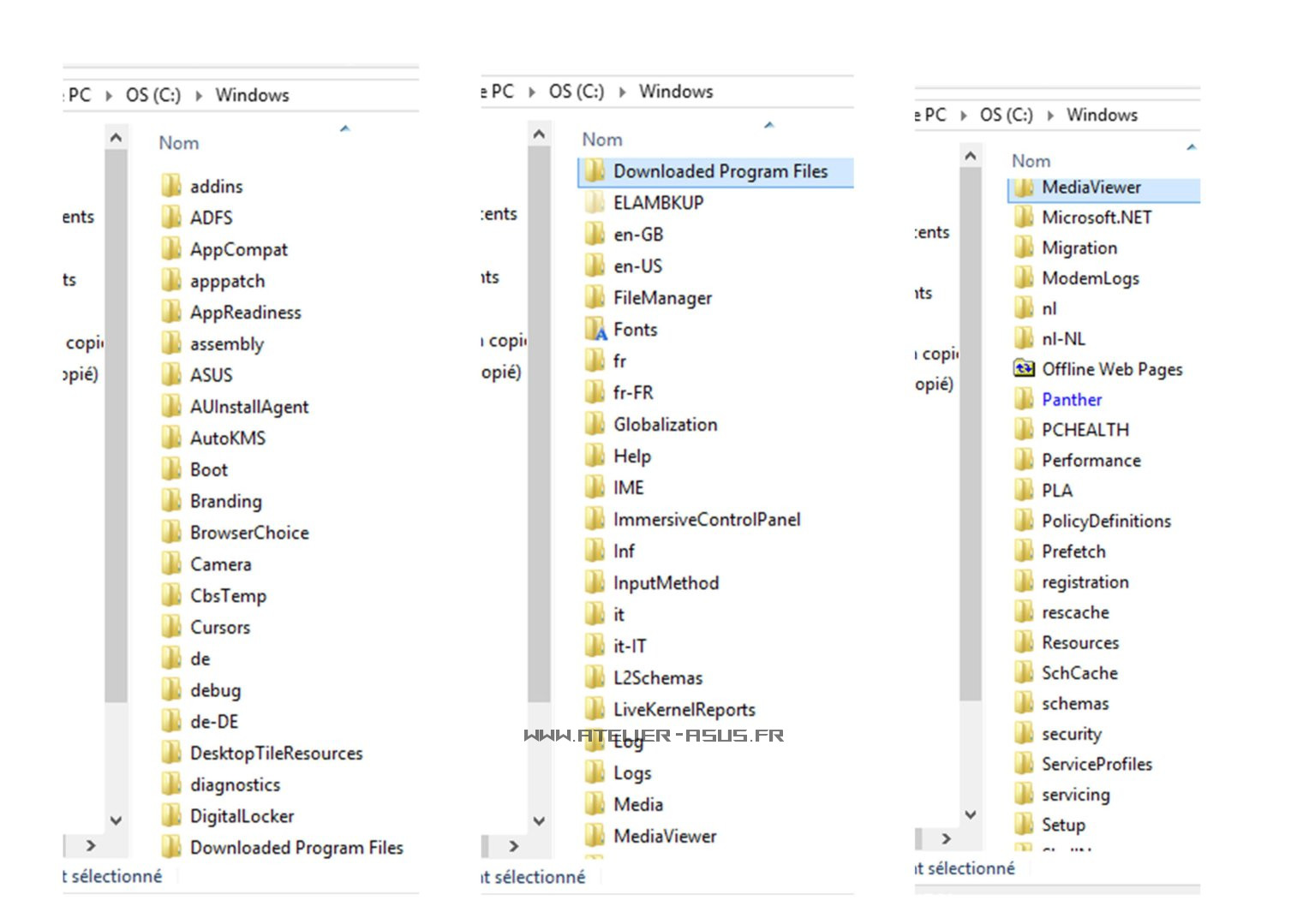
Task: Click the PolicyDefinitions folder icon
Action: [1024, 521]
